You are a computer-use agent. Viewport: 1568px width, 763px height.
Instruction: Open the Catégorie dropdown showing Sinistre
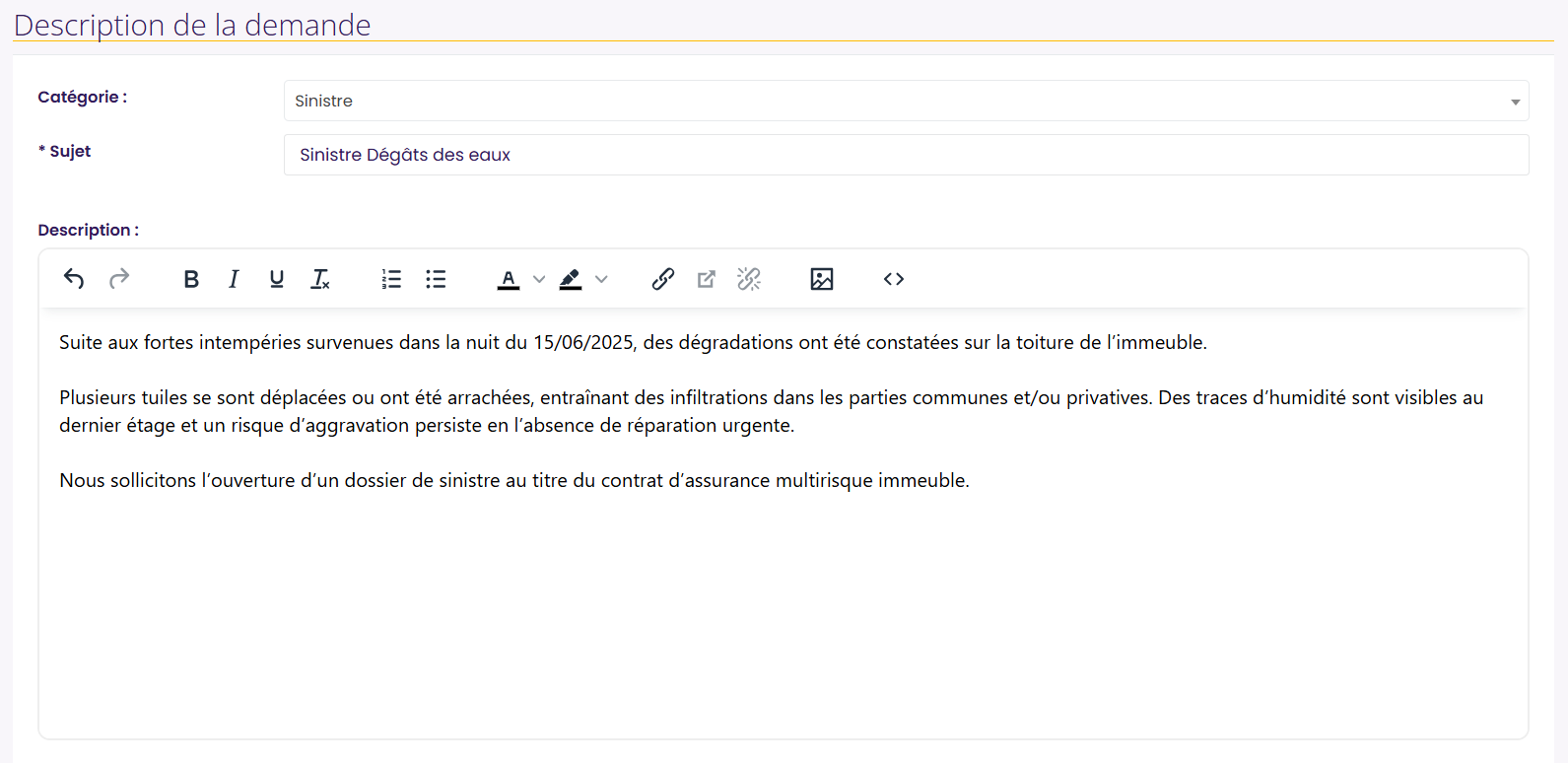coord(907,101)
